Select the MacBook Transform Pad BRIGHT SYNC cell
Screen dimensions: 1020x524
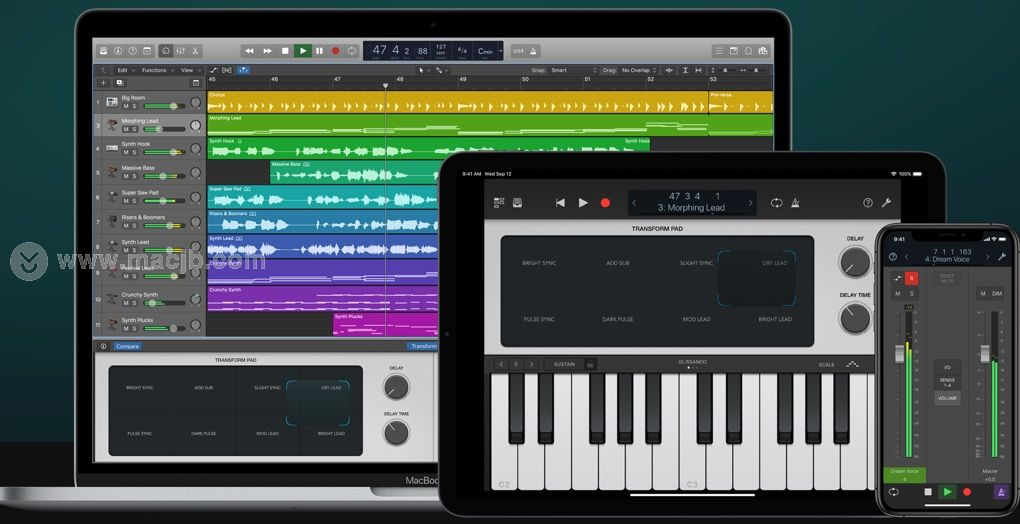tap(140, 387)
